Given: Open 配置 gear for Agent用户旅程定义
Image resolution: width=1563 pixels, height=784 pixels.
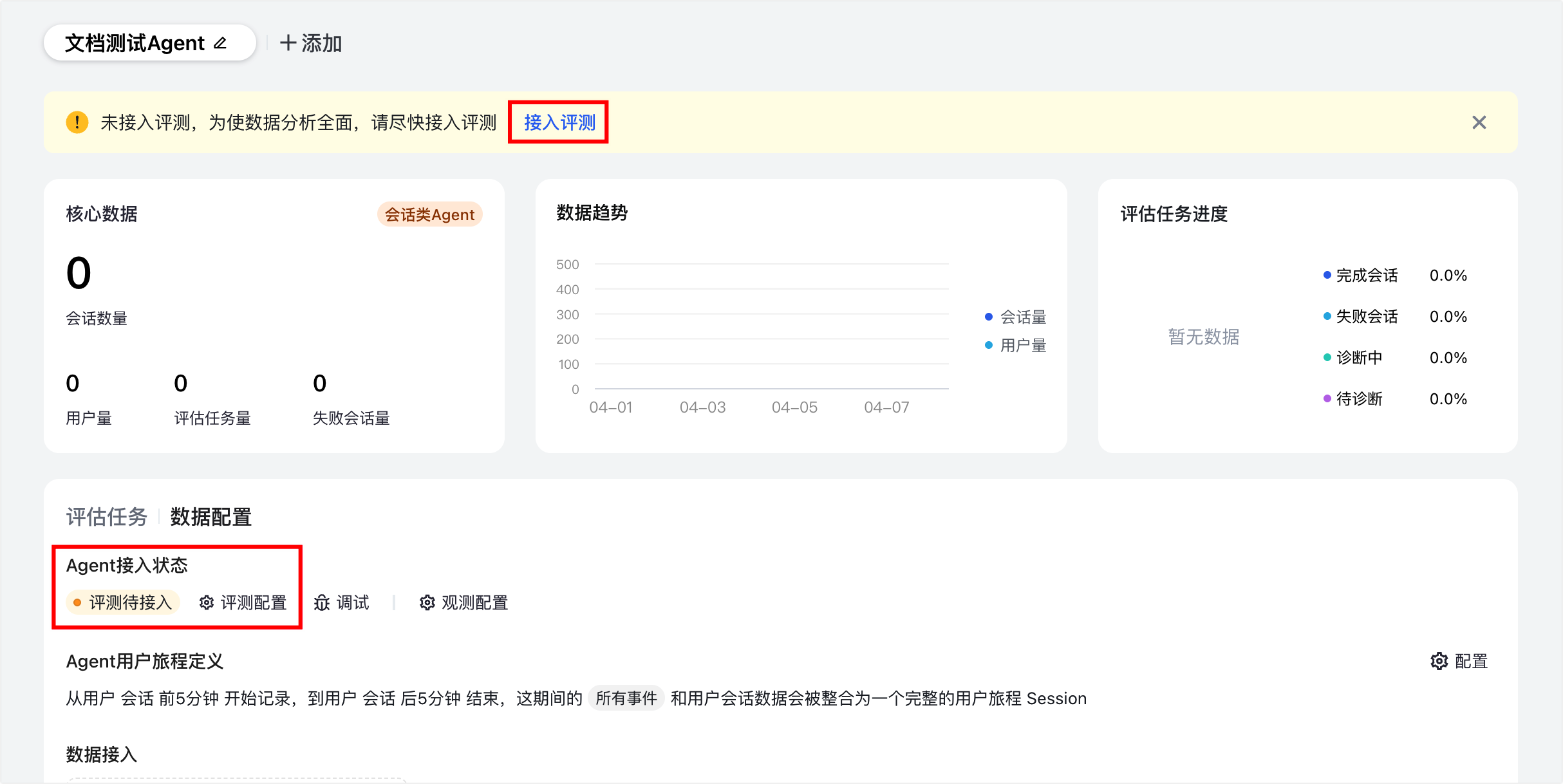Looking at the screenshot, I should [x=1439, y=661].
